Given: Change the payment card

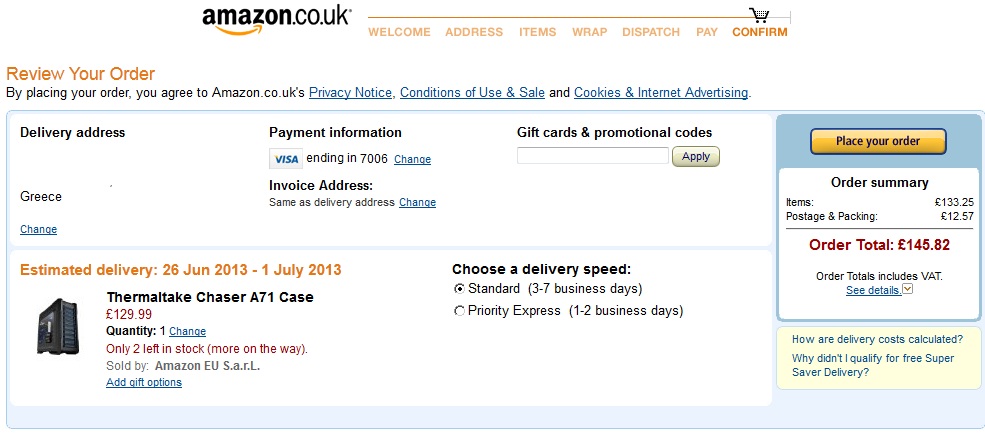Looking at the screenshot, I should tap(412, 160).
